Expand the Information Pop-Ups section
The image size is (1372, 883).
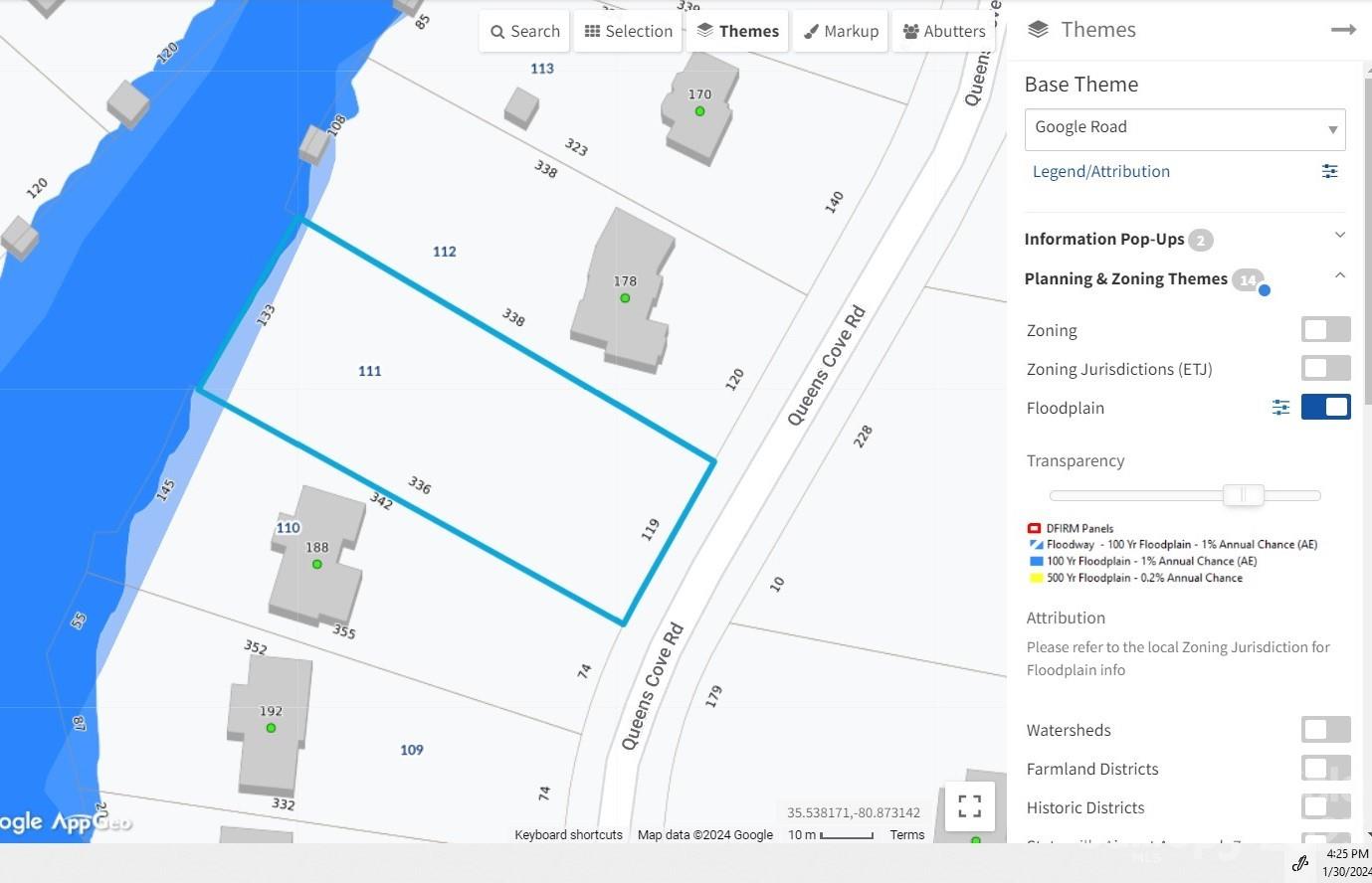pos(1339,236)
